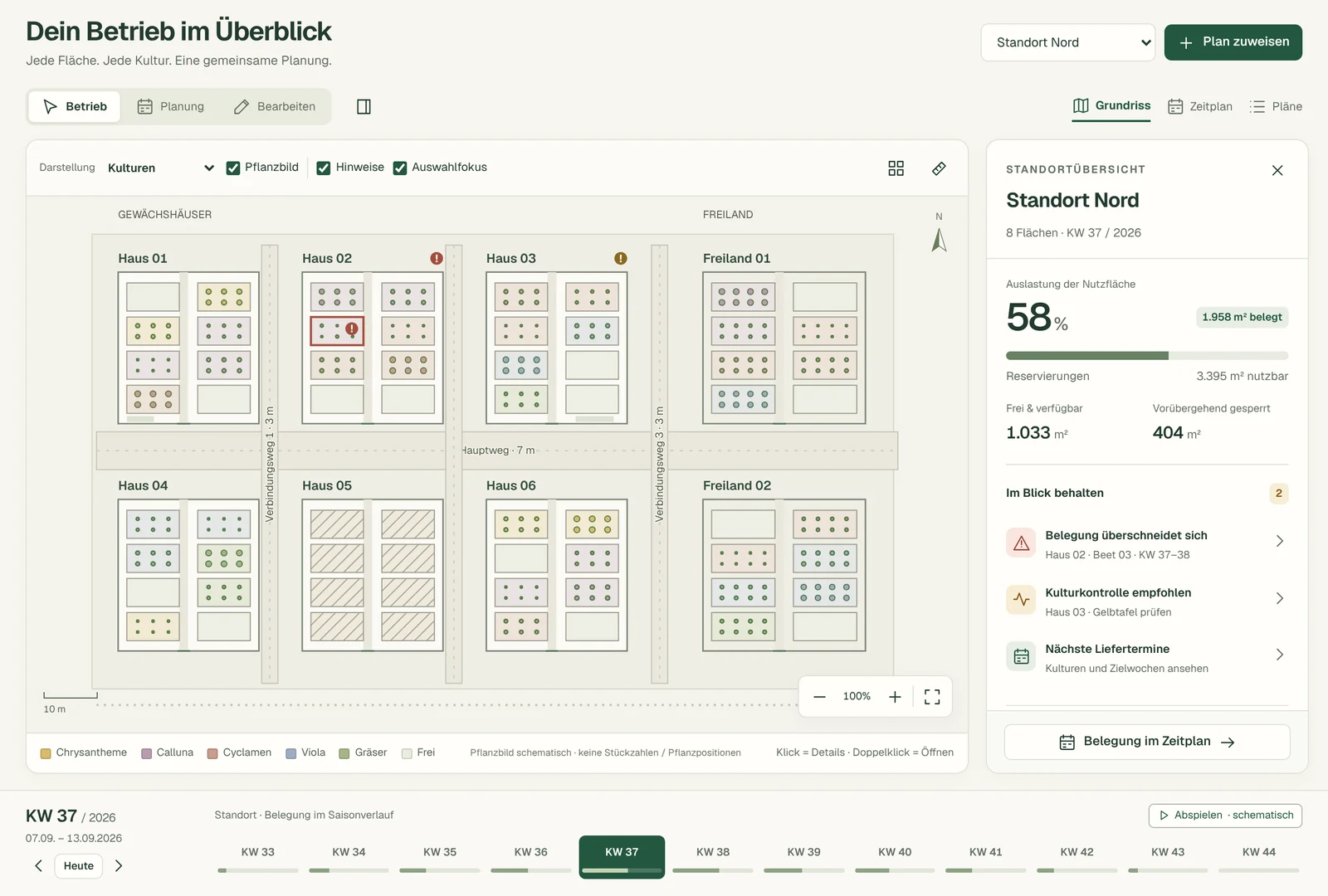This screenshot has width=1328, height=896.
Task: Click the Viola legend swatch
Action: [x=290, y=753]
